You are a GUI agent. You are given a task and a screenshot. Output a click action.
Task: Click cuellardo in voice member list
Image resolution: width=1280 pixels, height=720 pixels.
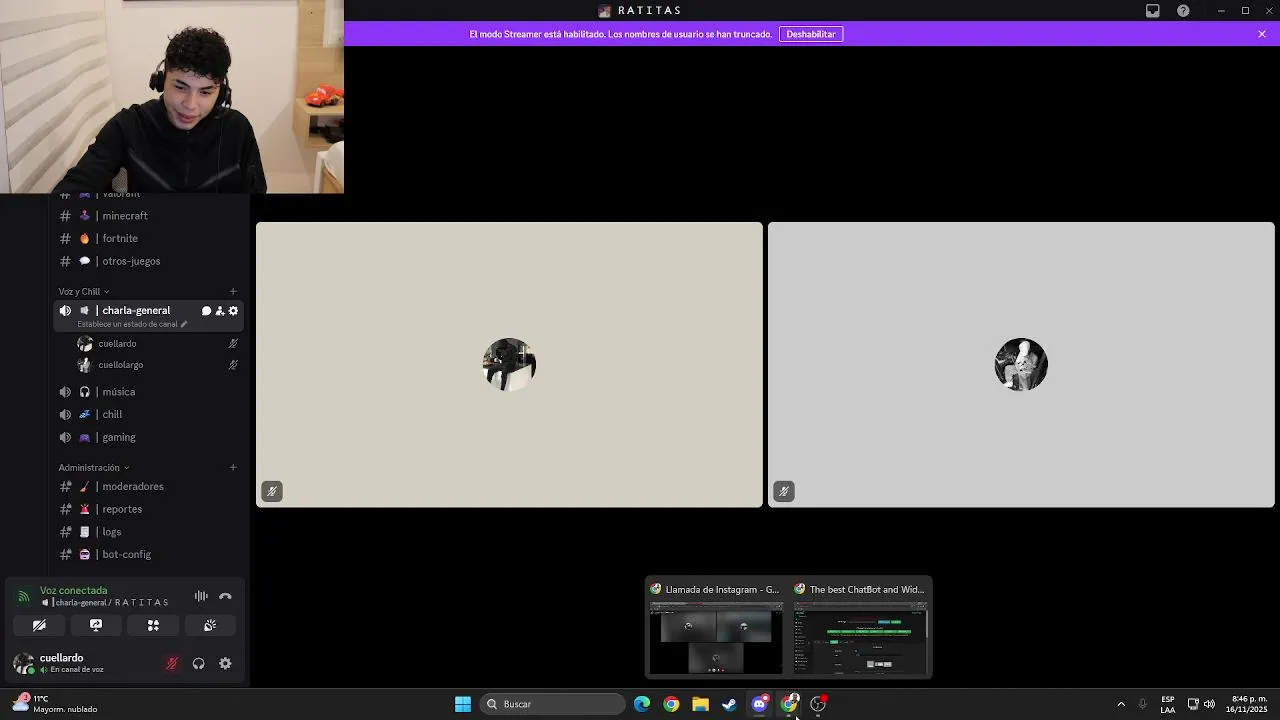pos(158,343)
